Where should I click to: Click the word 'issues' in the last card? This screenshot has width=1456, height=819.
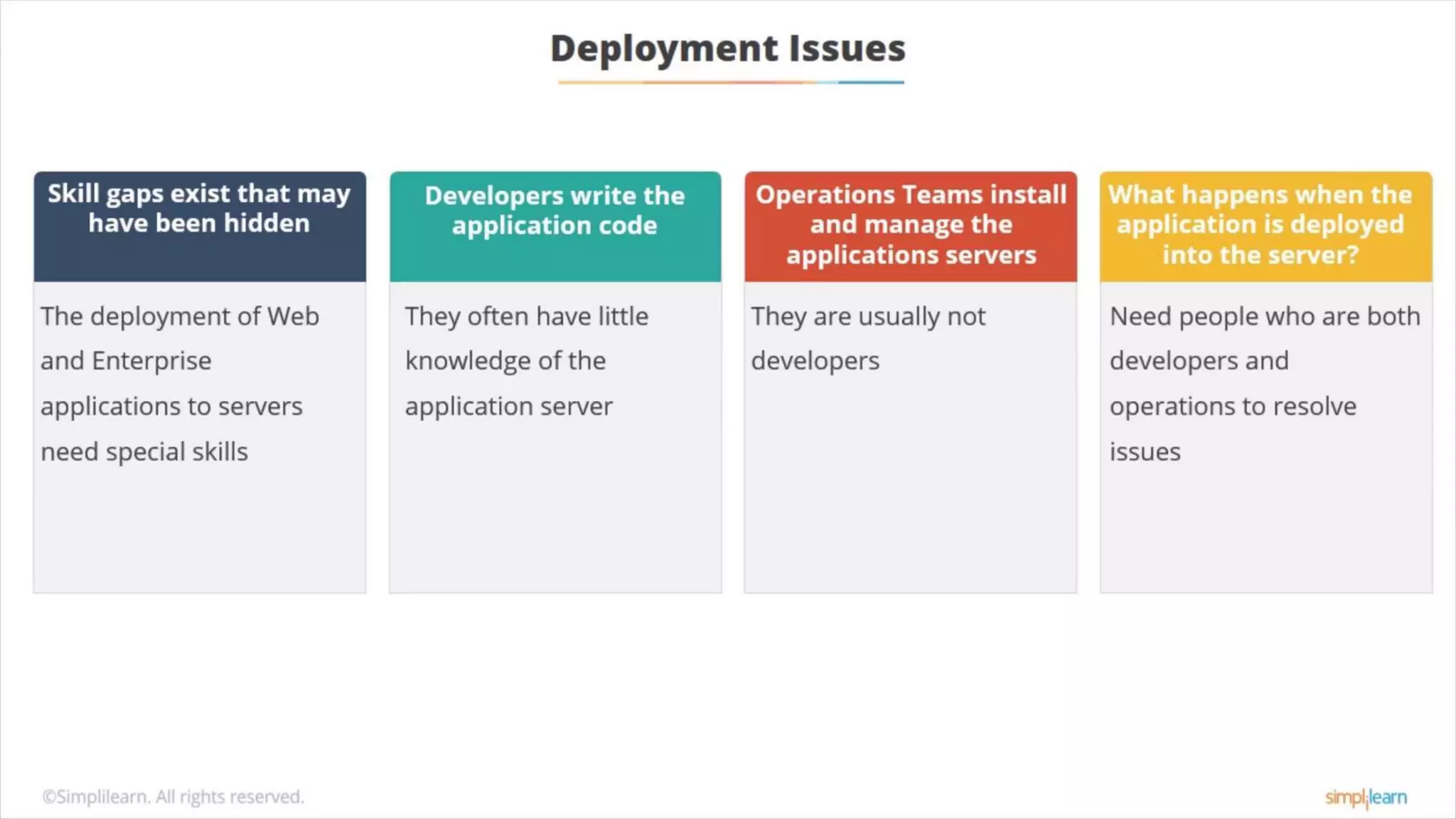(x=1145, y=452)
